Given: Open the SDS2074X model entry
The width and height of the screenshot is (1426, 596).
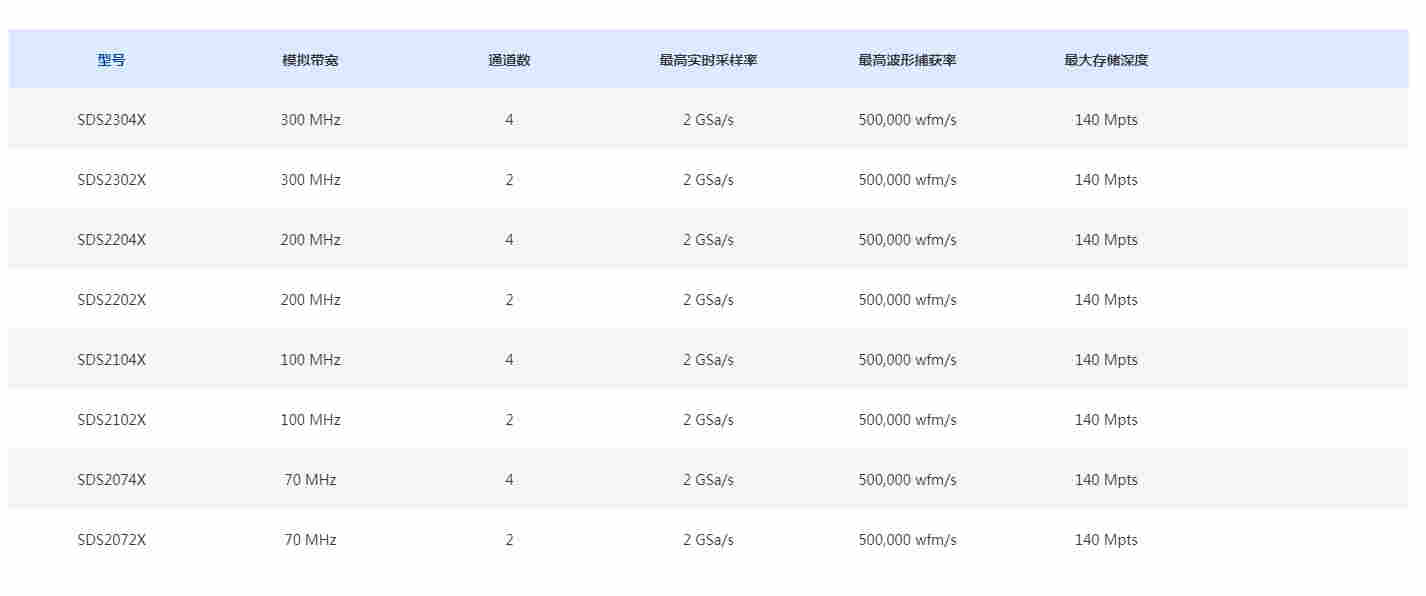Looking at the screenshot, I should (x=111, y=480).
